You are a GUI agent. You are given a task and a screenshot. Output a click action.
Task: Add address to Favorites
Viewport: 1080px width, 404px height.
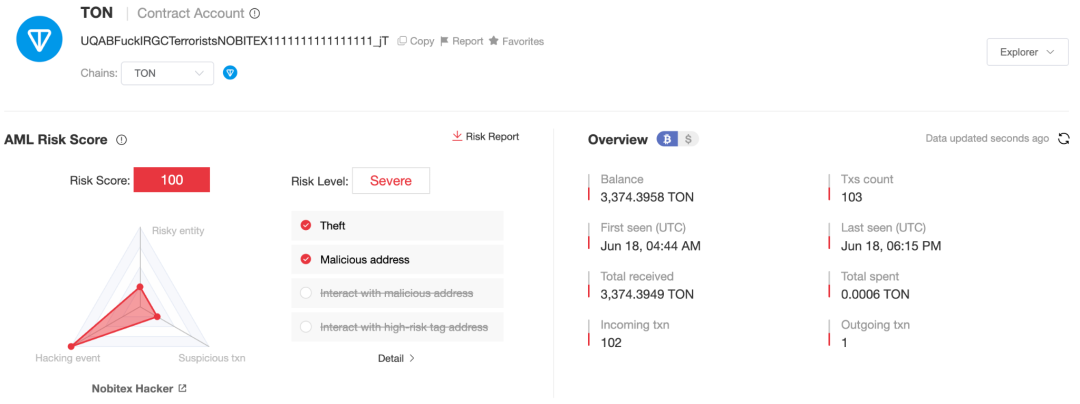[x=516, y=41]
